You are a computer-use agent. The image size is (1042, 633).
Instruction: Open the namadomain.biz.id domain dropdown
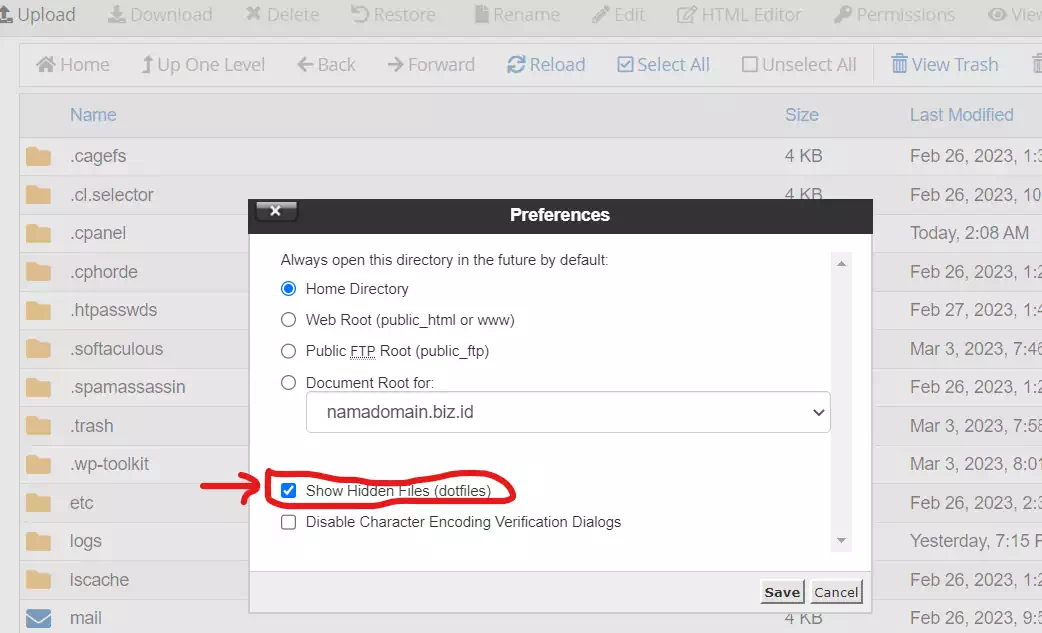568,412
